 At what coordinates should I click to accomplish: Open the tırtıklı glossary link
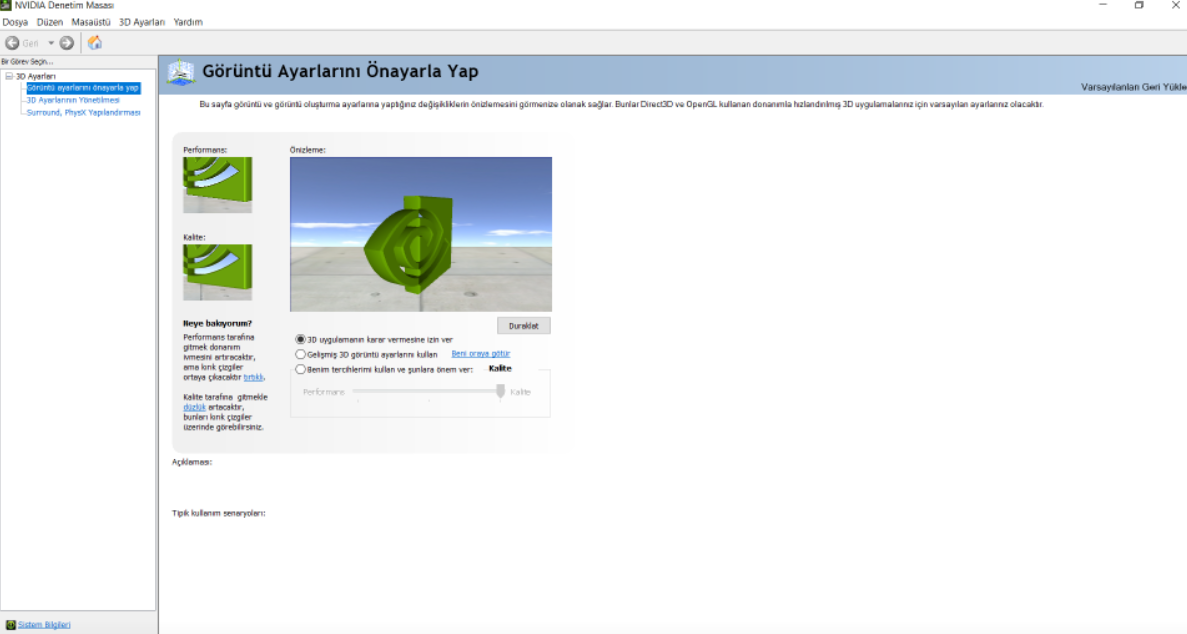click(x=254, y=377)
